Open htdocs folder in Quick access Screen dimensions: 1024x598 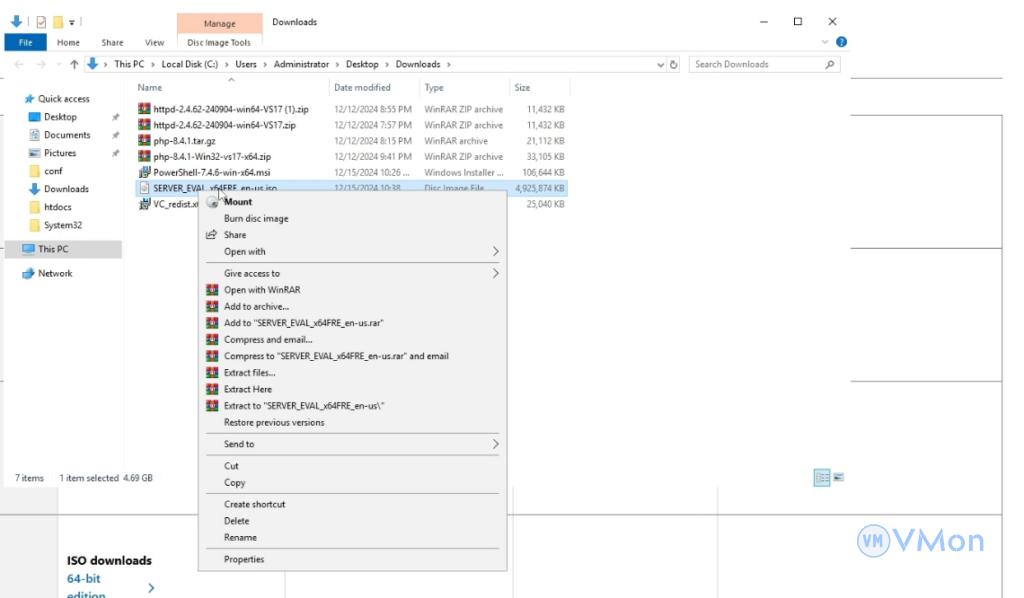(x=56, y=207)
